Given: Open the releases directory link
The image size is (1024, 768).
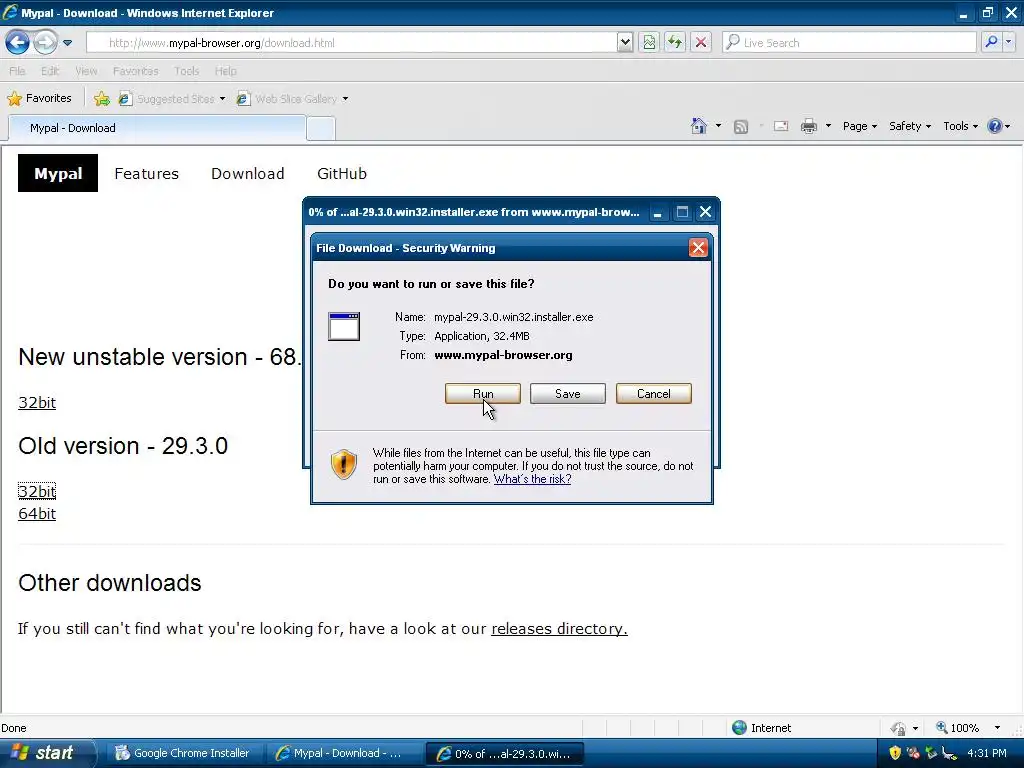Looking at the screenshot, I should point(559,628).
